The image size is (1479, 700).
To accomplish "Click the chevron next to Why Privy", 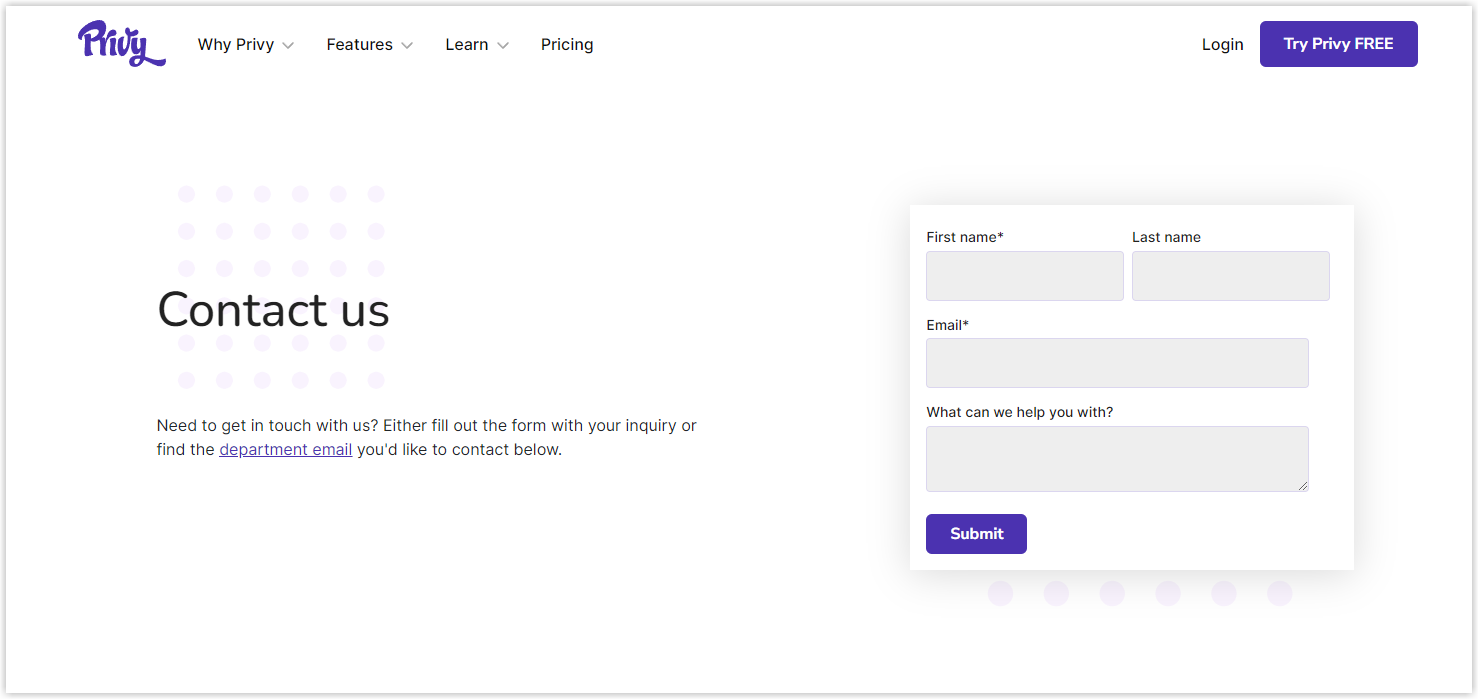I will [289, 45].
